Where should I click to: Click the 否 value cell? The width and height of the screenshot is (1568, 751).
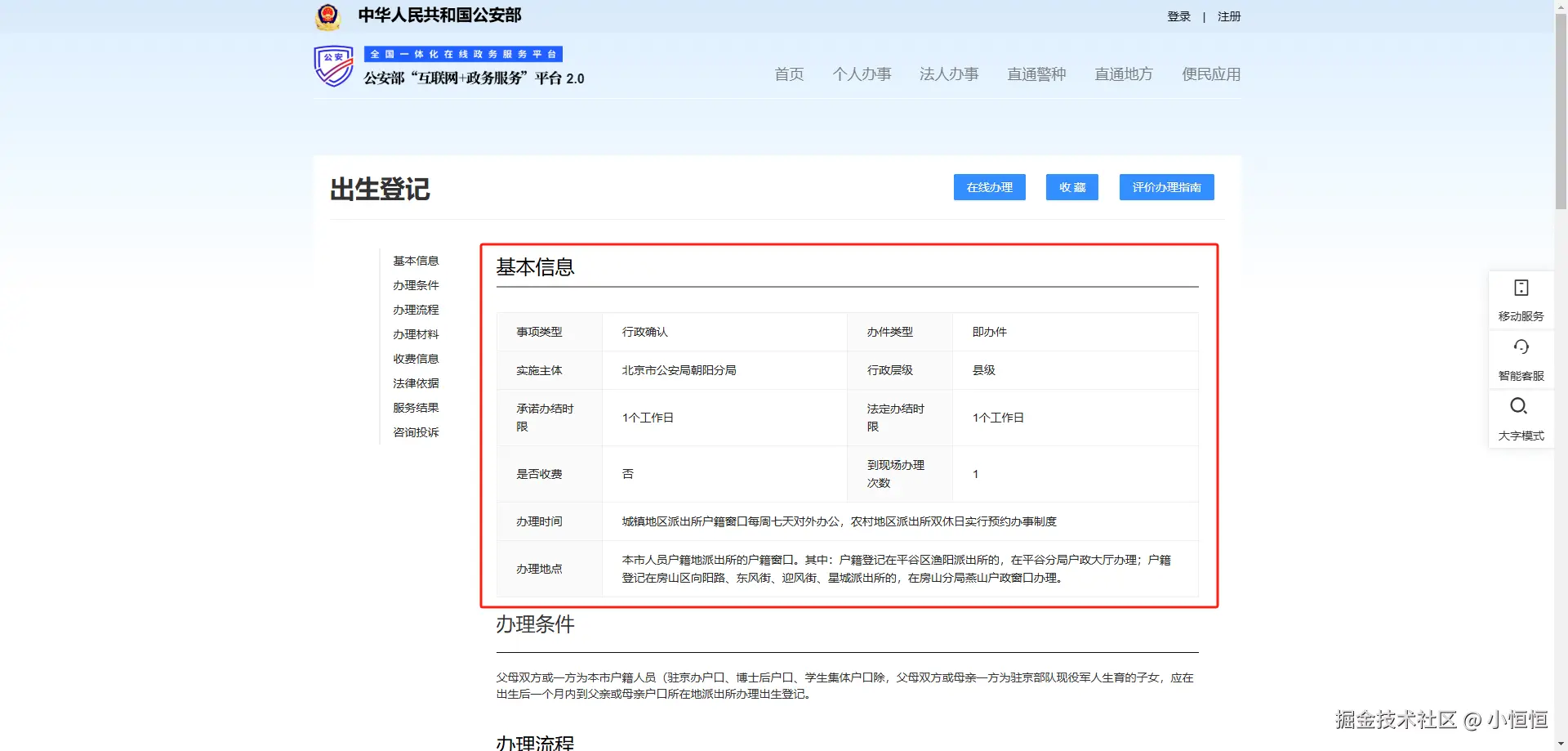(724, 474)
